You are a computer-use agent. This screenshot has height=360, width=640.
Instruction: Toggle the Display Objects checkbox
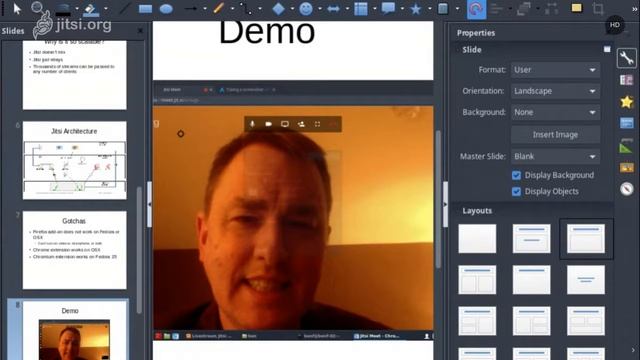point(516,191)
